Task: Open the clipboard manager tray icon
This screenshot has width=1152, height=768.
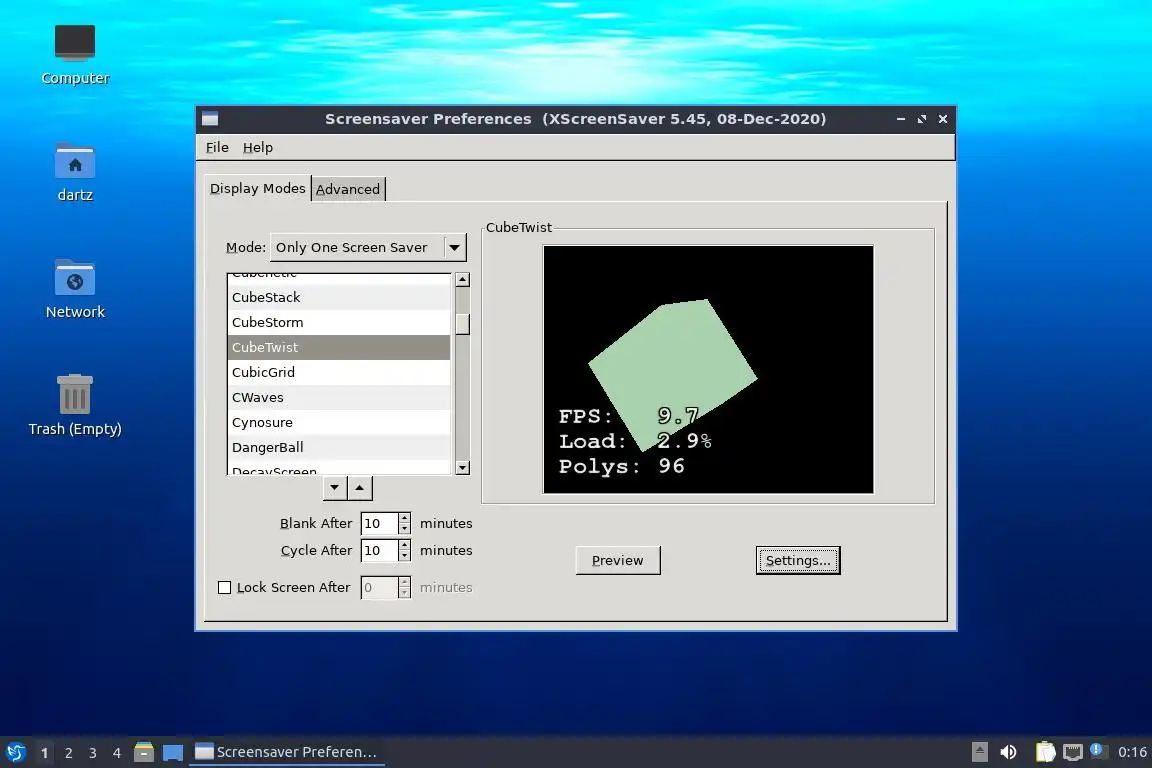Action: coord(1045,752)
